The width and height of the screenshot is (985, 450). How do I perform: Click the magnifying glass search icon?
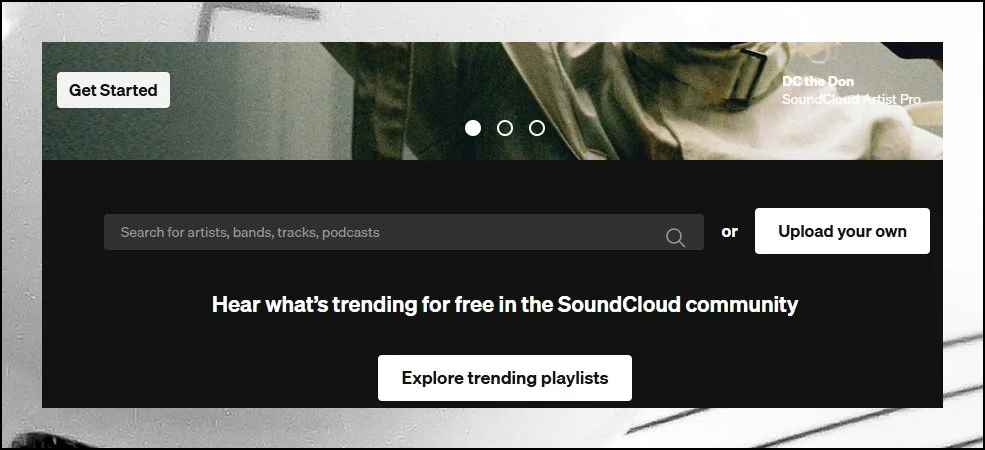coord(675,238)
